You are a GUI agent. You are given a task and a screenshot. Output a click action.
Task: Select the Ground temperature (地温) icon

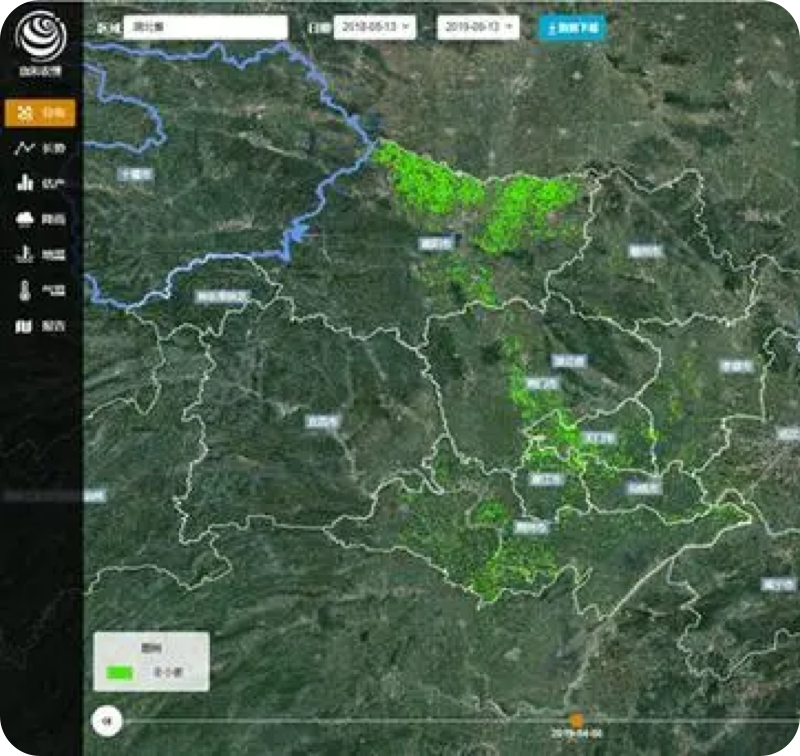tap(41, 255)
